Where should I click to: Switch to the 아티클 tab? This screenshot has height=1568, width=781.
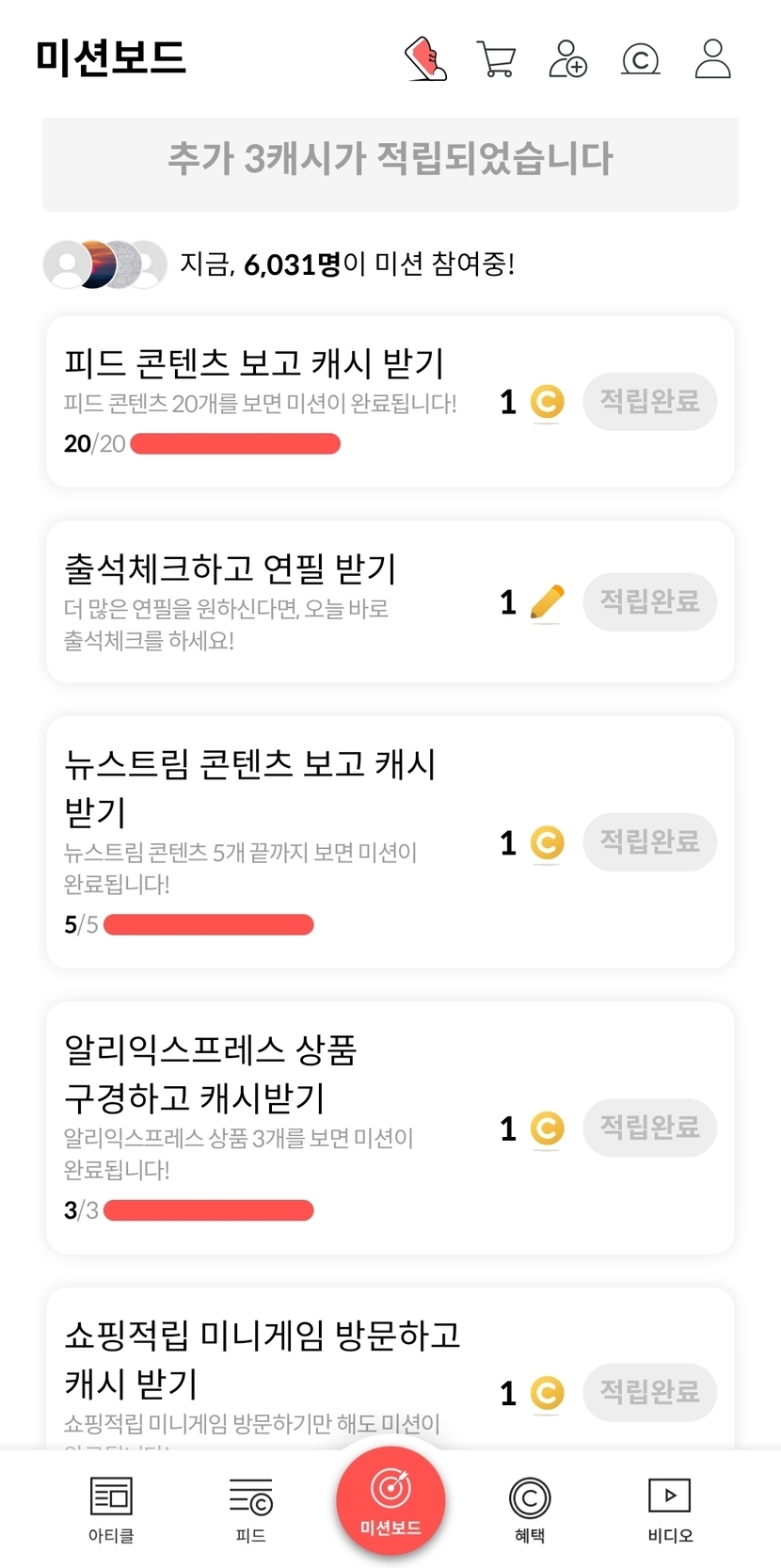[x=111, y=1509]
